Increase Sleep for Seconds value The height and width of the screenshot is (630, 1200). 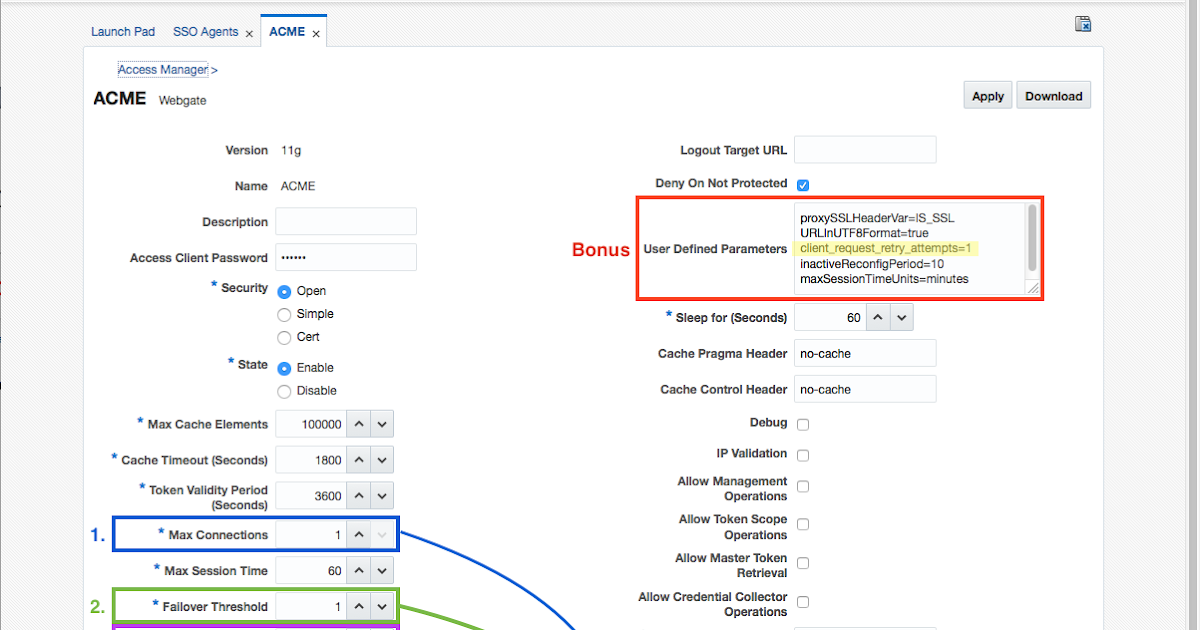pos(877,317)
